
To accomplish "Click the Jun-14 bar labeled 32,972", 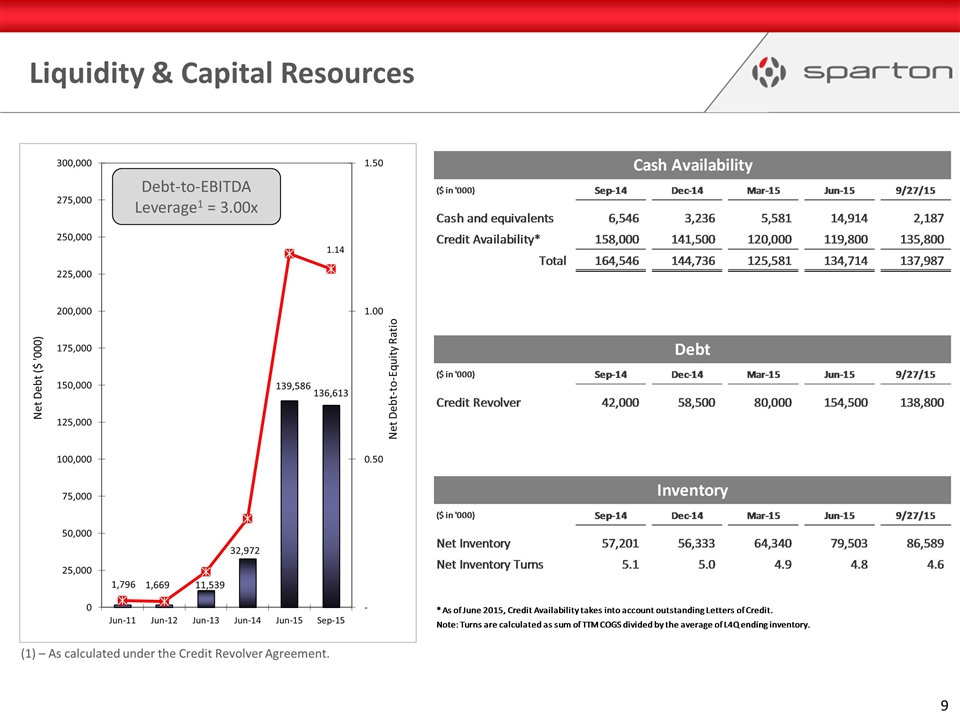I will [247, 582].
